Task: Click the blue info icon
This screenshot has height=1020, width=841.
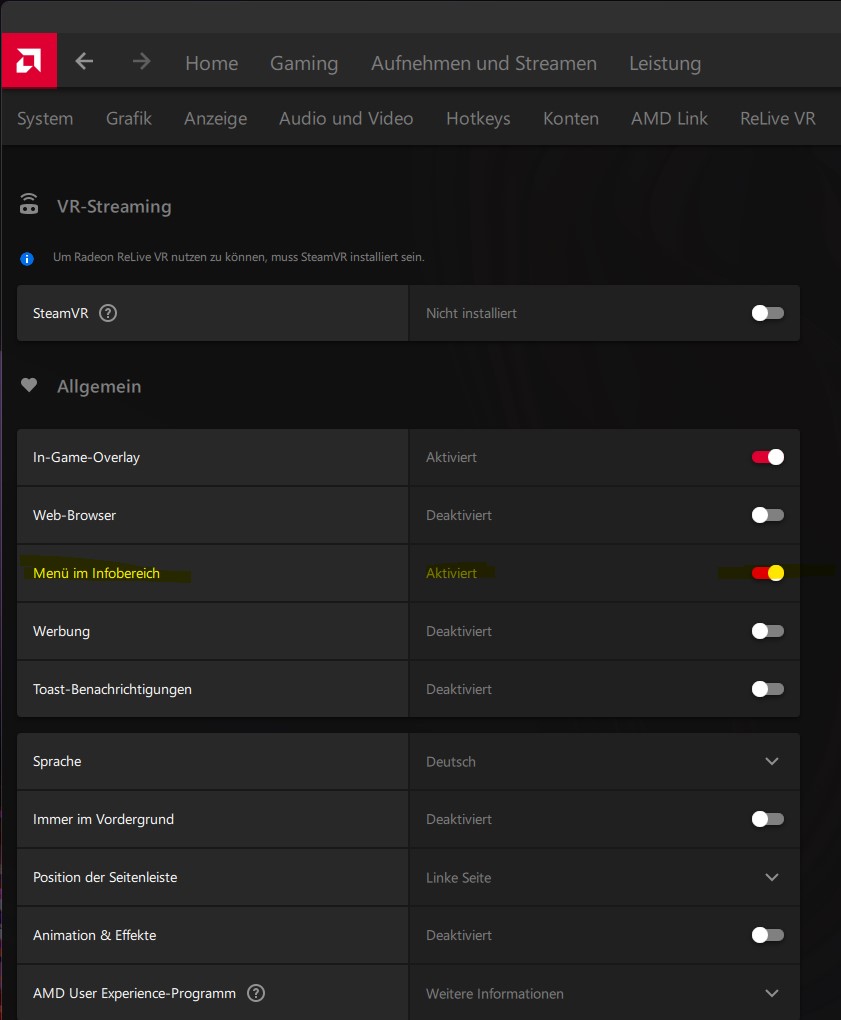Action: pyautogui.click(x=27, y=258)
